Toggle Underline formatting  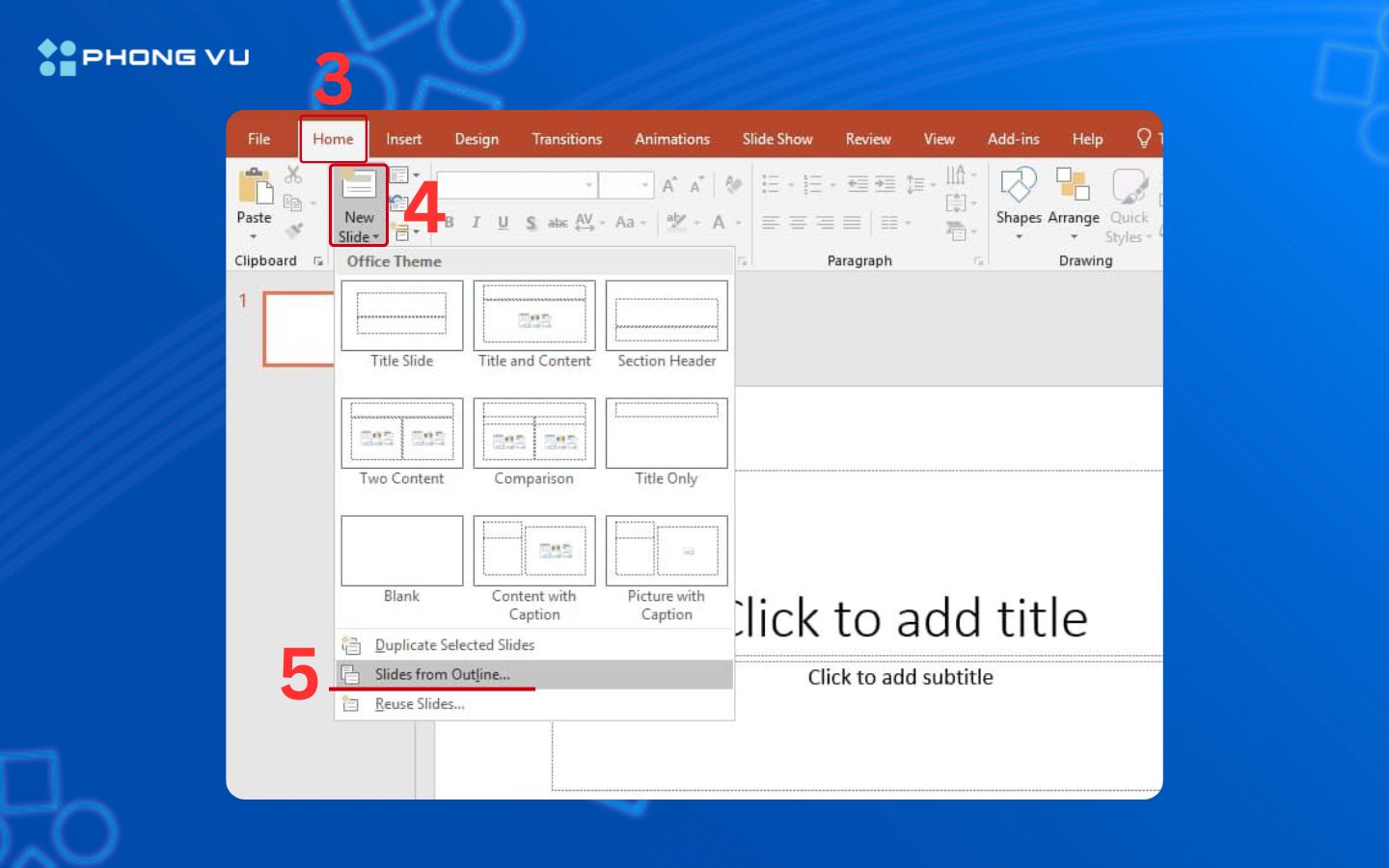click(x=503, y=223)
